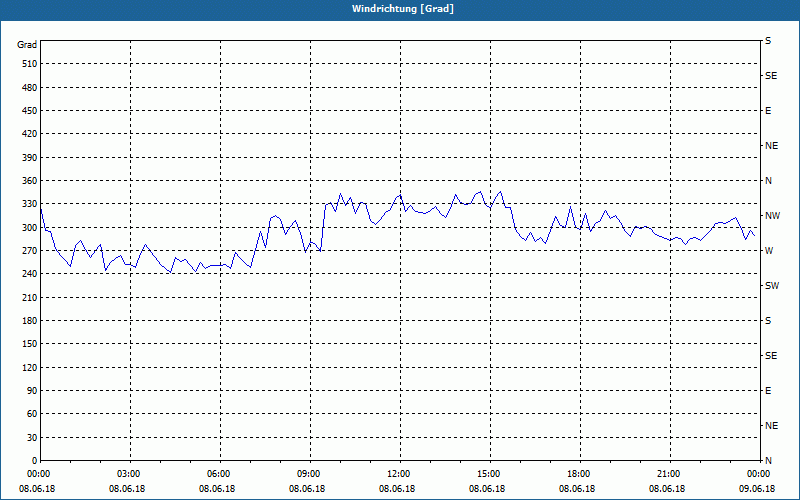Click the 09:00 time label

309,474
